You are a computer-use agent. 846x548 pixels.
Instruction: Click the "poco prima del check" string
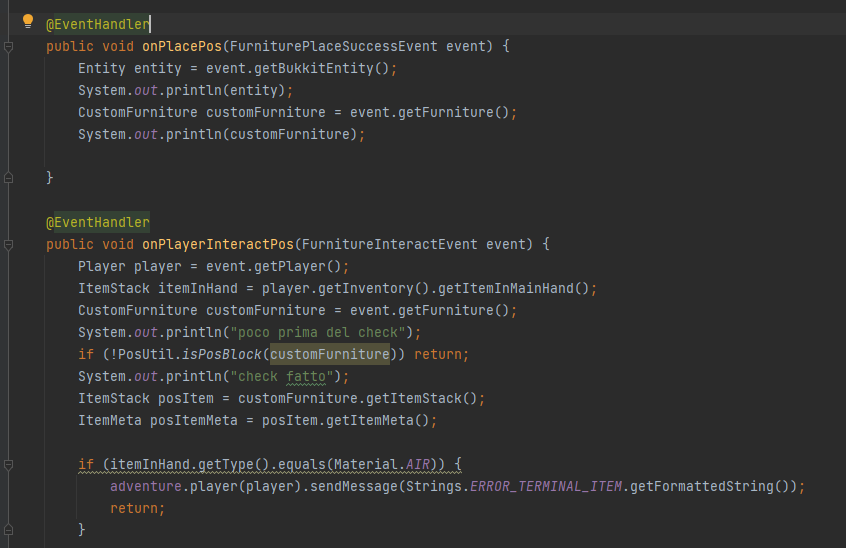(x=318, y=332)
